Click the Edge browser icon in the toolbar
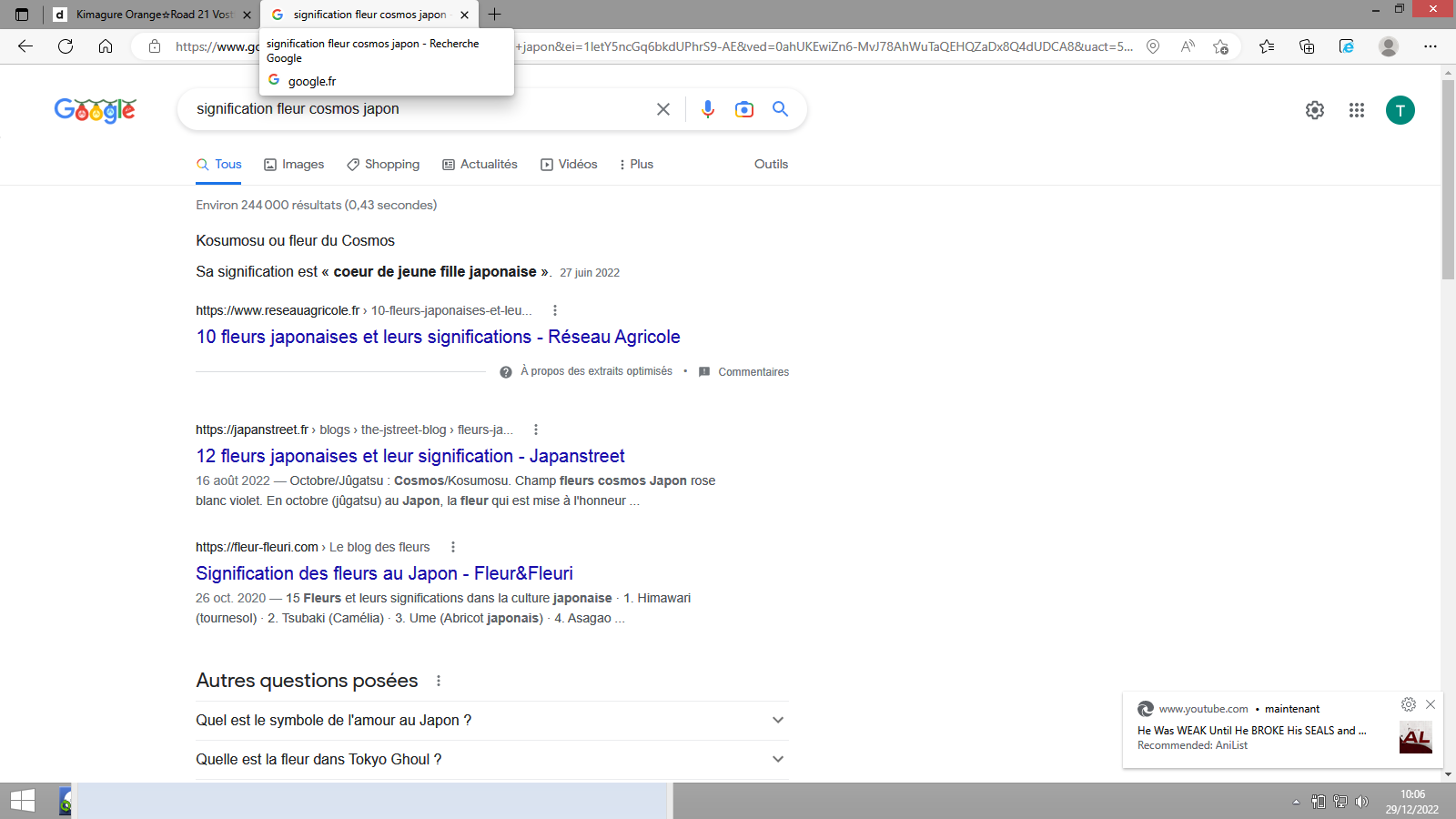 [x=1347, y=46]
